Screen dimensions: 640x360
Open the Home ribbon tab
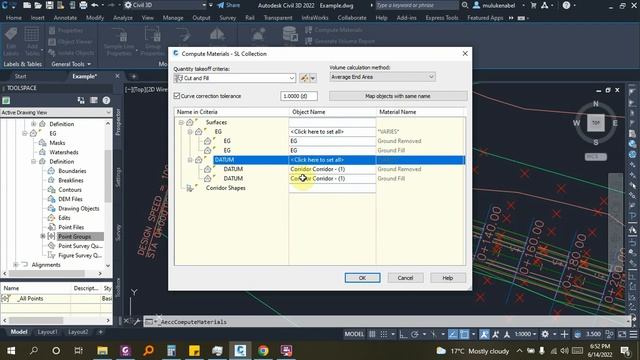tap(14, 18)
